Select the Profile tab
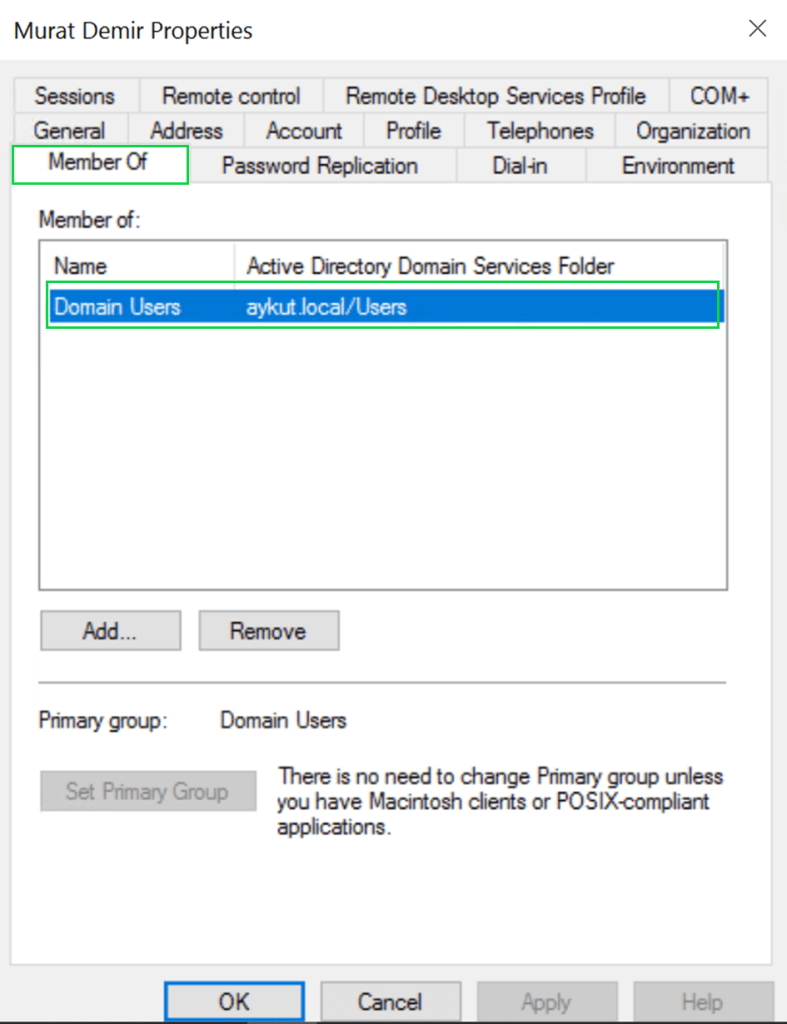This screenshot has height=1024, width=787. point(413,131)
